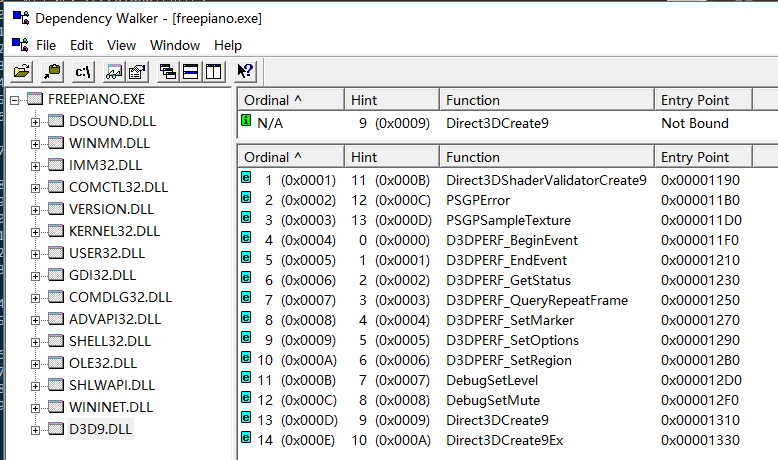Viewport: 778px width, 460px height.
Task: Click the Undecorate C++ functions toolbar icon
Action: point(114,71)
